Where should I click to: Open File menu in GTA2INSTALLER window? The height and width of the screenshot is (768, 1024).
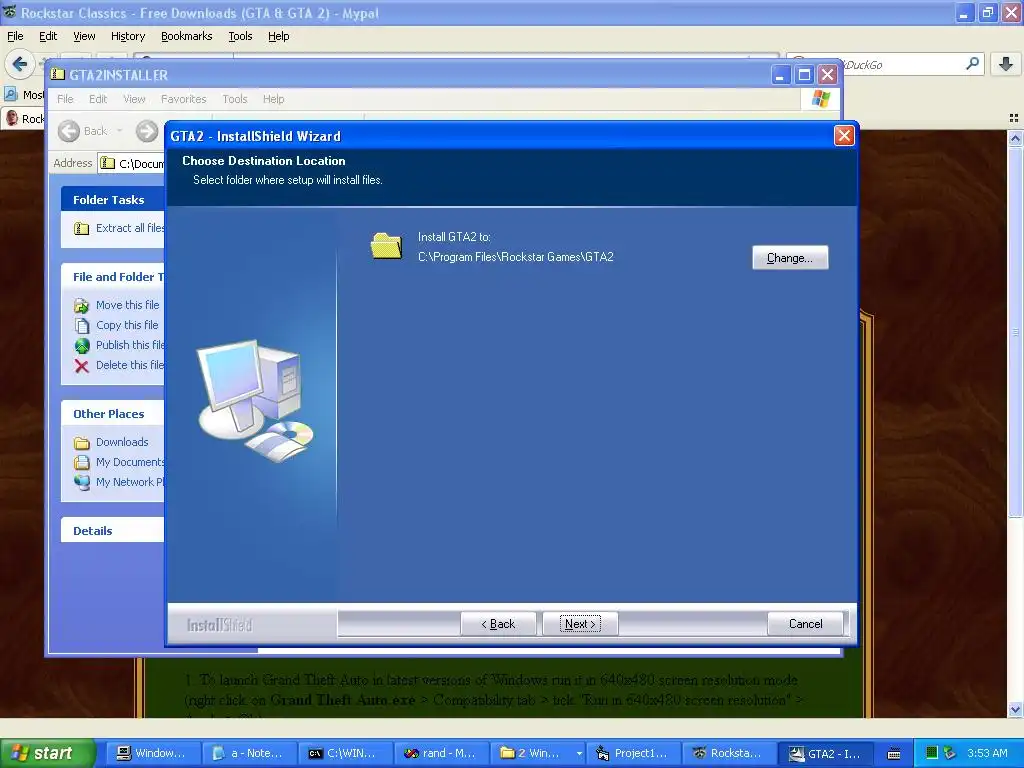tap(65, 99)
